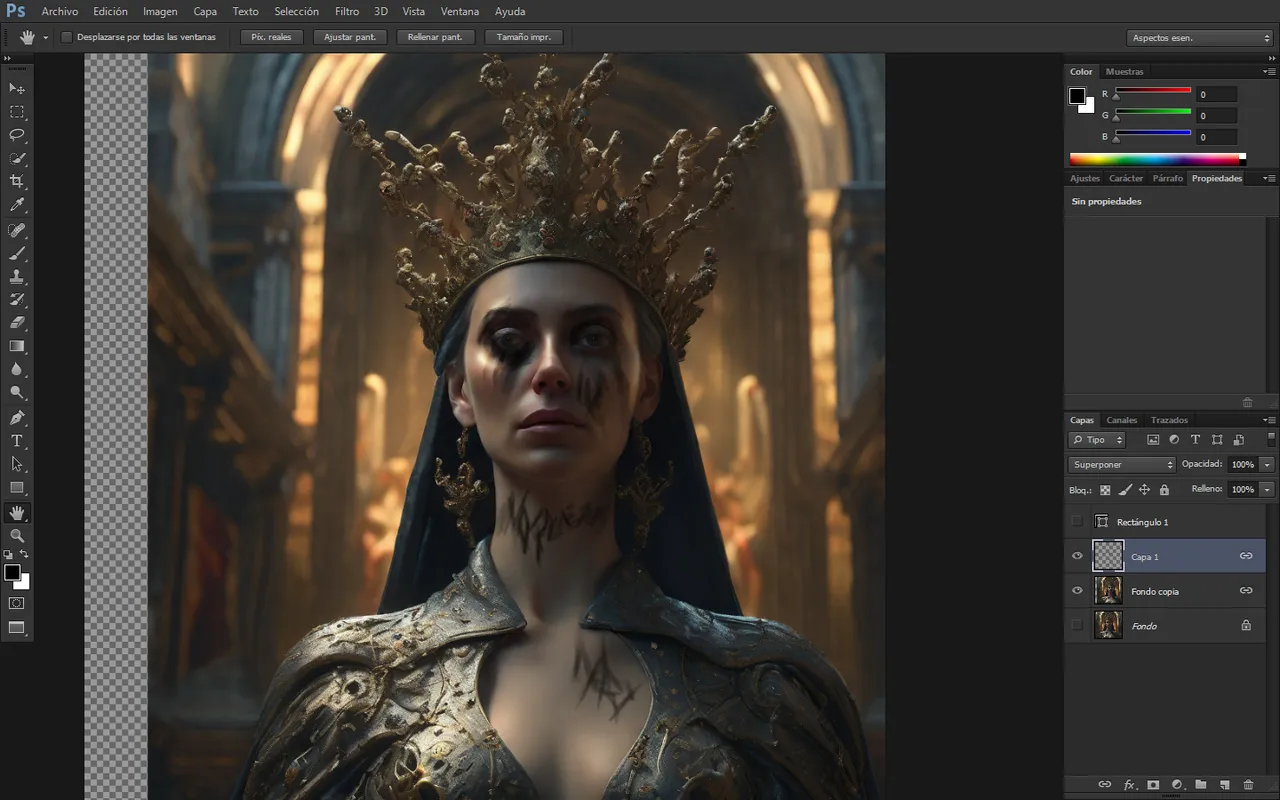Image resolution: width=1280 pixels, height=800 pixels.
Task: Toggle smart object layer filter
Action: (x=1239, y=440)
